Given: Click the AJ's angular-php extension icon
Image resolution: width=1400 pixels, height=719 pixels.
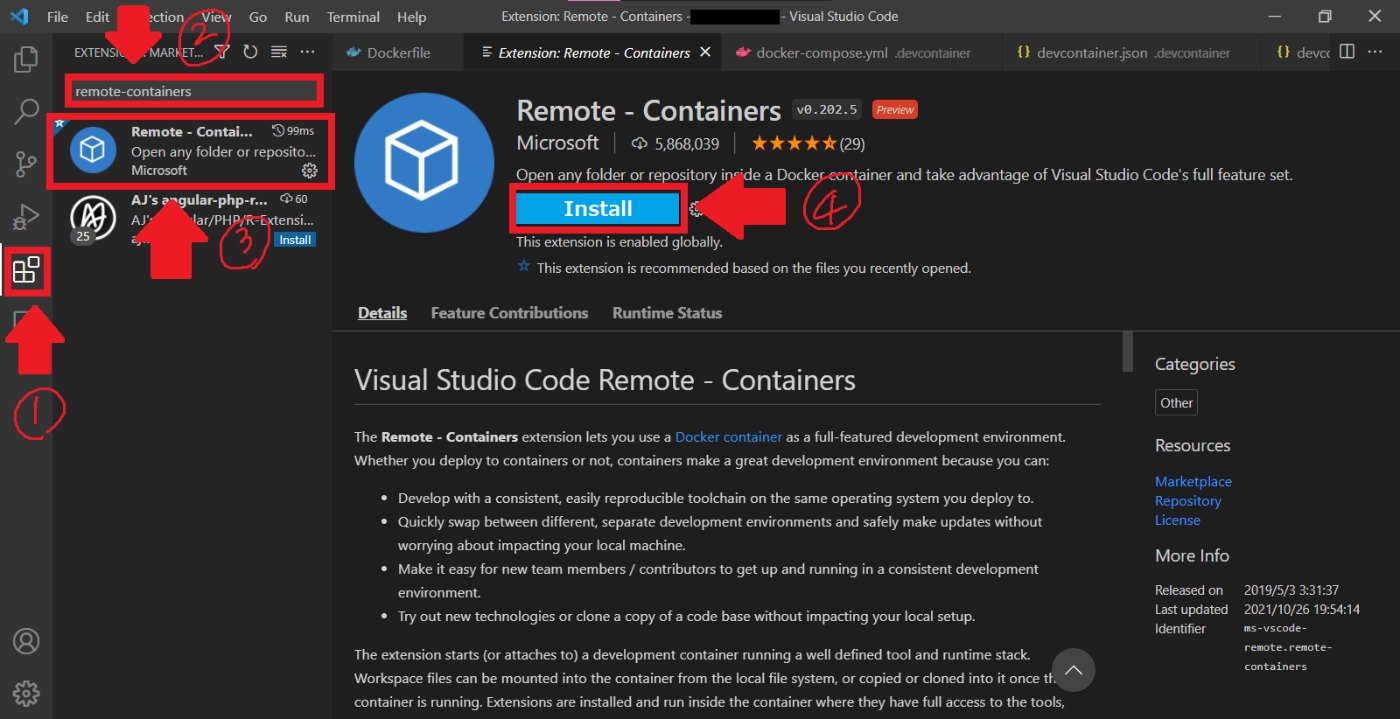Looking at the screenshot, I should tap(92, 216).
